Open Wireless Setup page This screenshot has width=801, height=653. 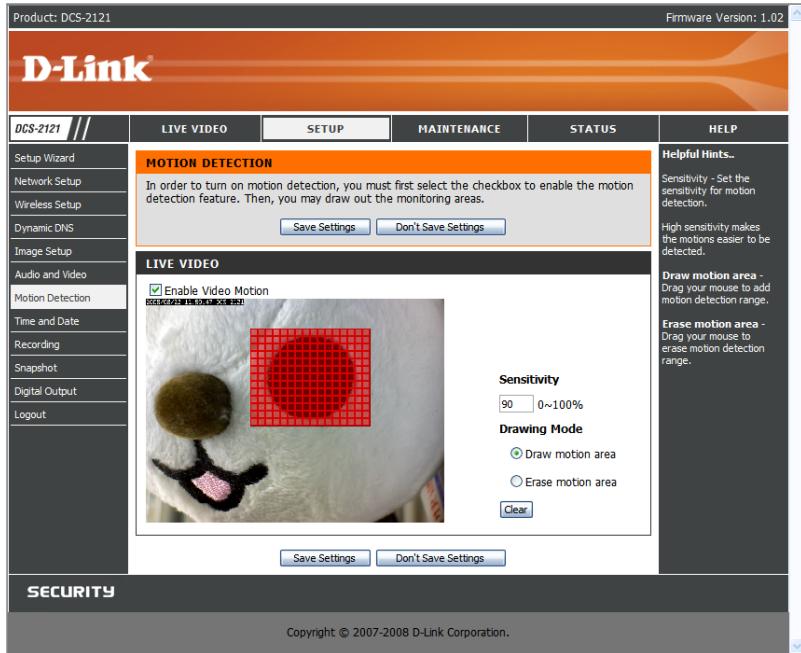coord(68,204)
